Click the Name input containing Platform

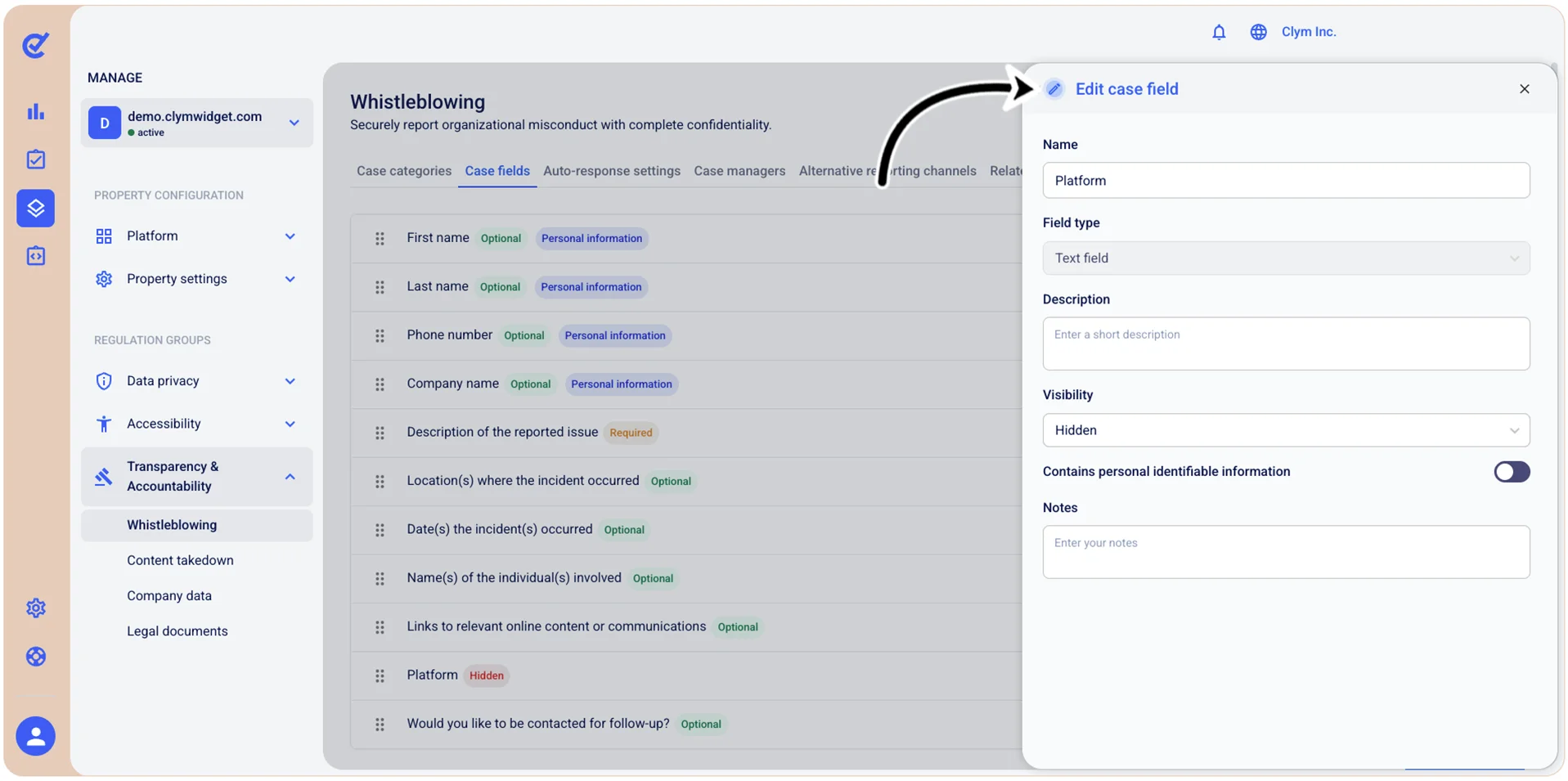[x=1286, y=181]
